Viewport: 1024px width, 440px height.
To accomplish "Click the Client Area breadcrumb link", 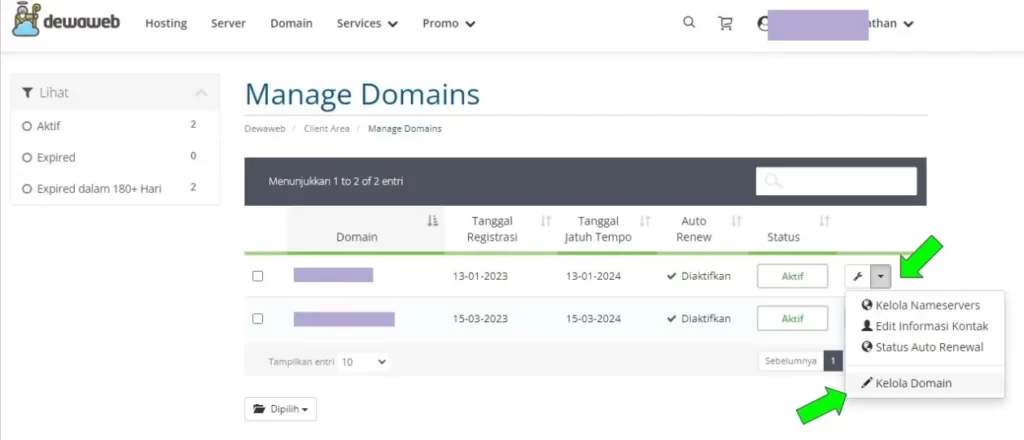I will 326,129.
